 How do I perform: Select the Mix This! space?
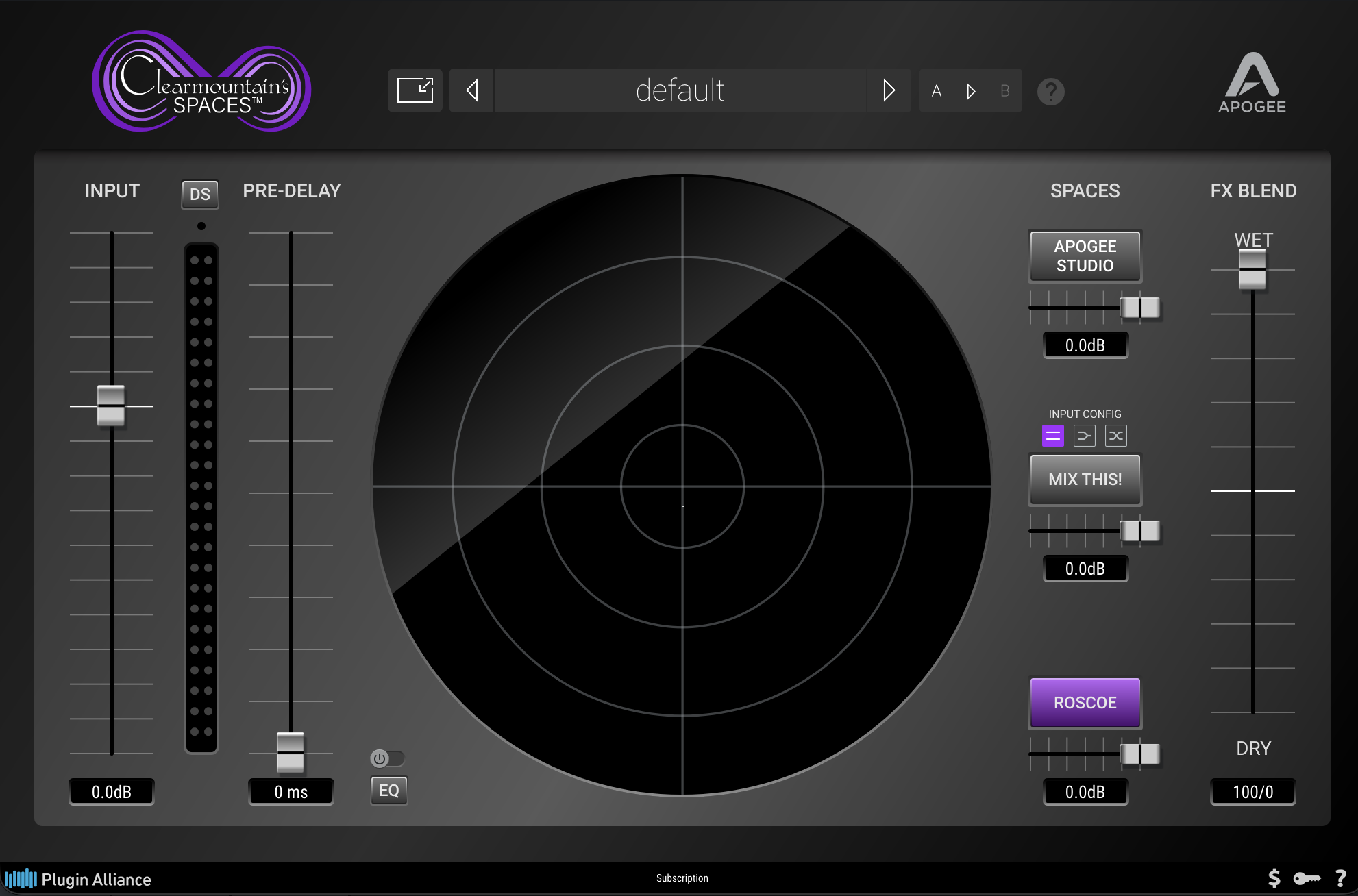1085,480
